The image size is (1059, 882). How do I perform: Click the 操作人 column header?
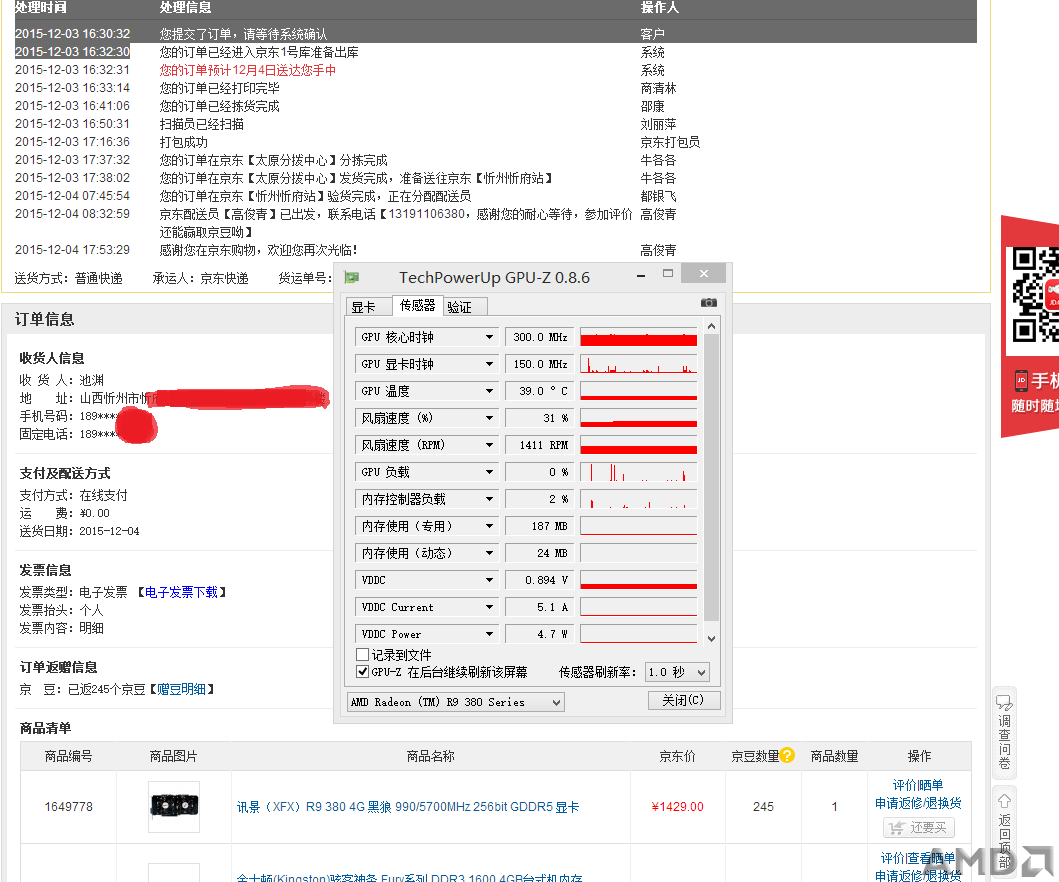coord(659,7)
